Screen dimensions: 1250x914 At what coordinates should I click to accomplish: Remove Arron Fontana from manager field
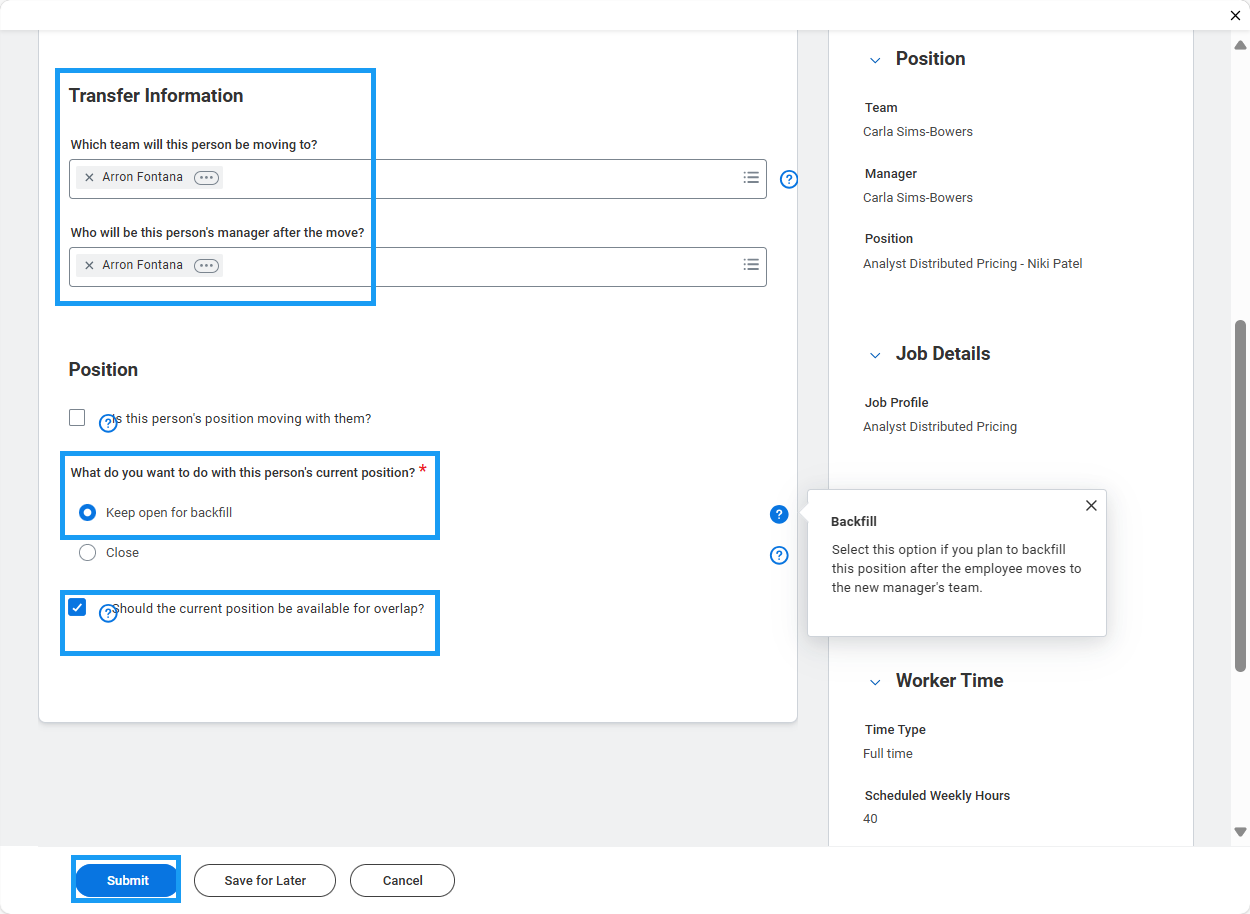point(89,266)
